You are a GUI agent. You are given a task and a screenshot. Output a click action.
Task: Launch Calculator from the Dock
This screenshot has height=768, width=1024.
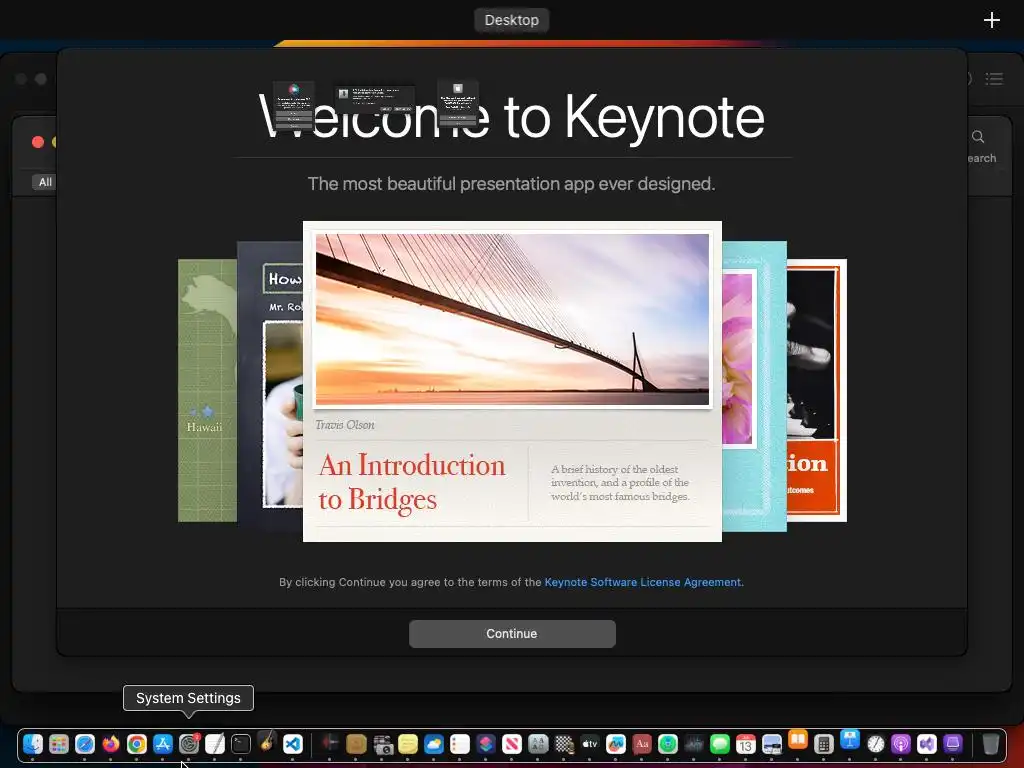point(824,744)
